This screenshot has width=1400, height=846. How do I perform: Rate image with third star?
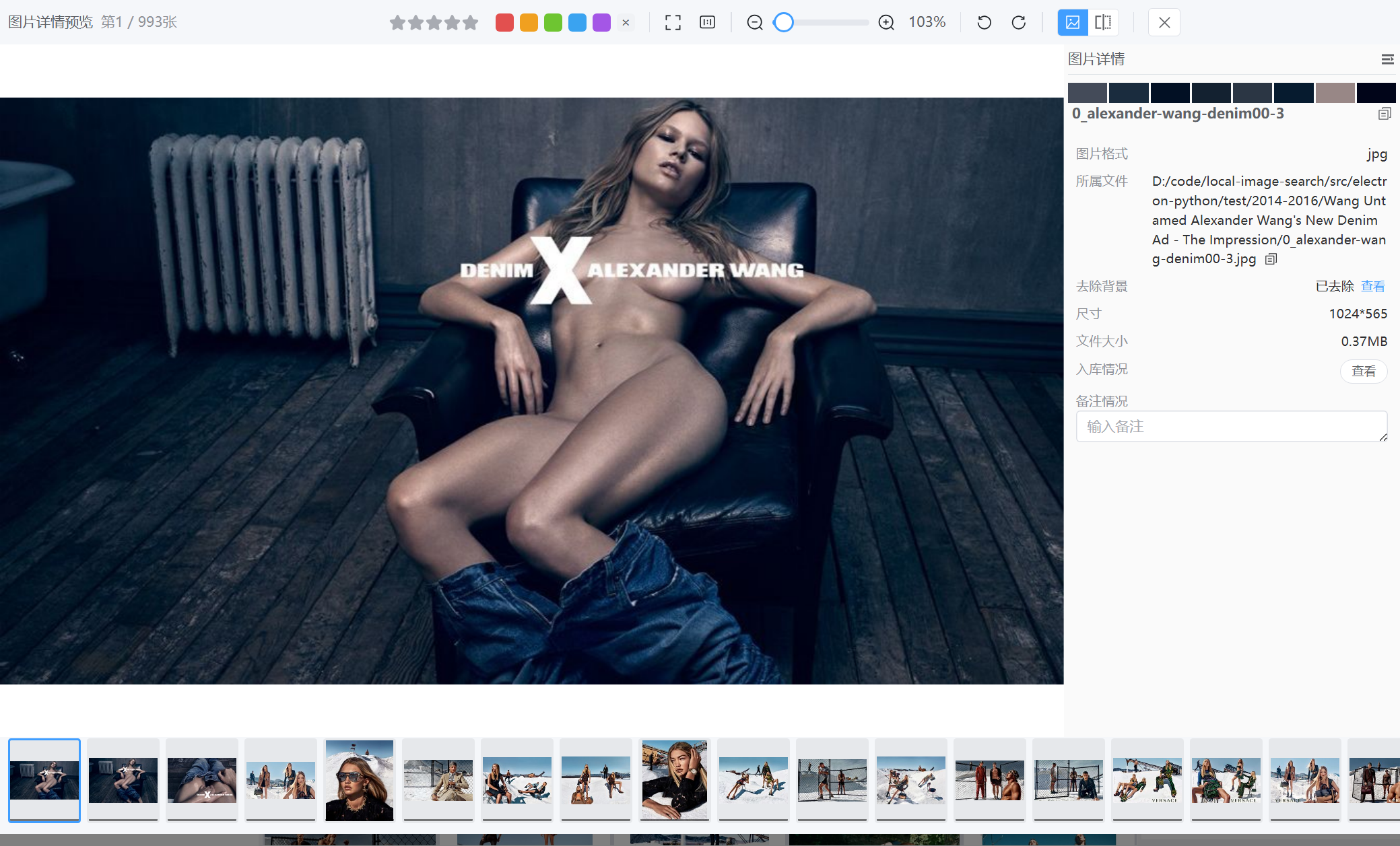click(x=434, y=23)
